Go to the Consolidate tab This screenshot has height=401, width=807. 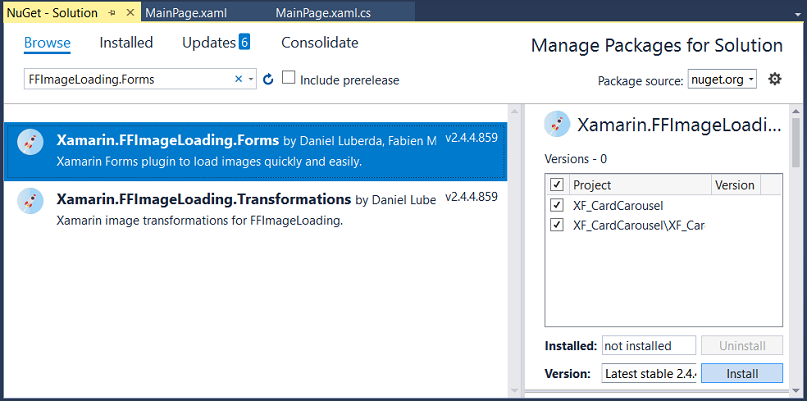319,43
